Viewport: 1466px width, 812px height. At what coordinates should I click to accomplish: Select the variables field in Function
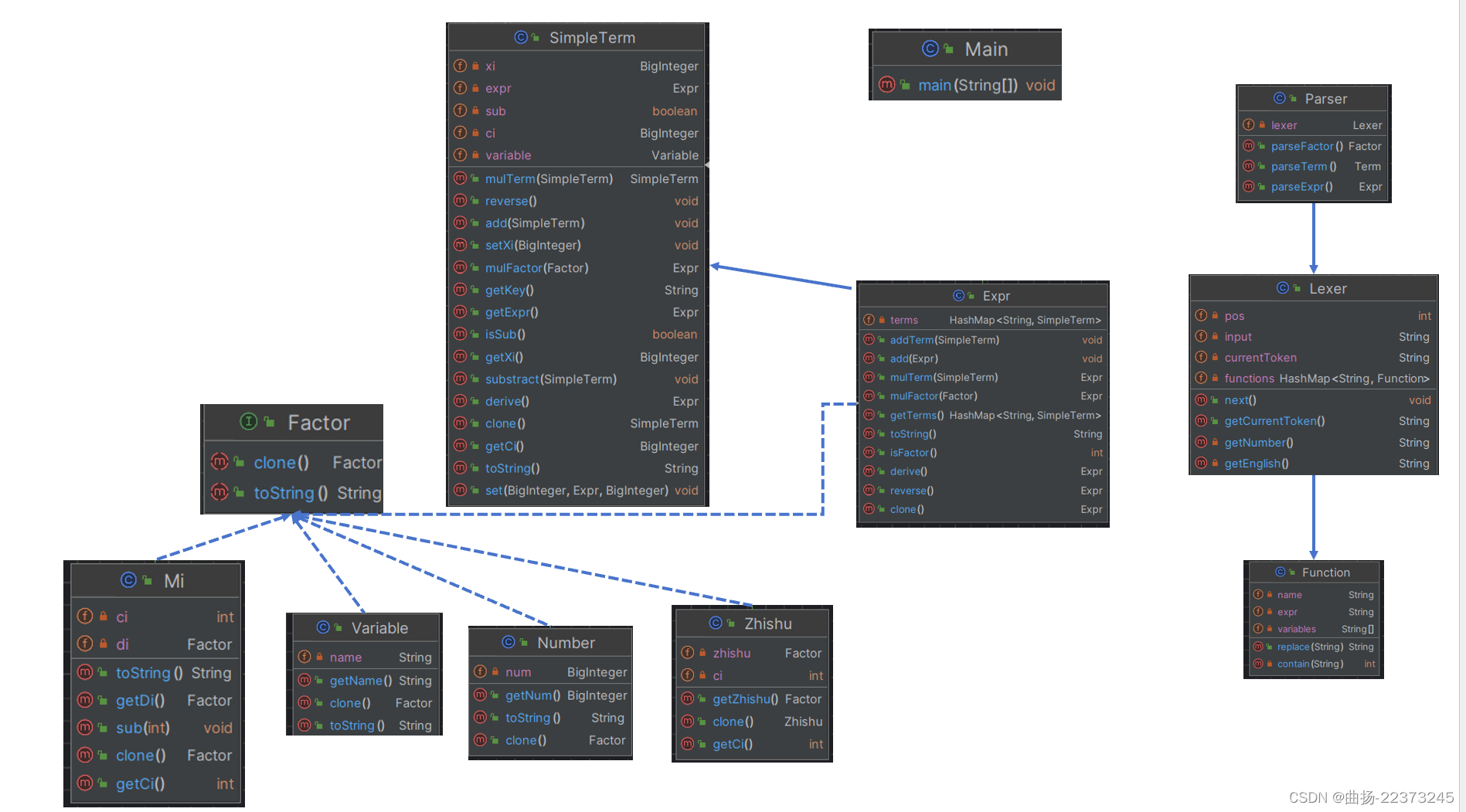coord(1313,629)
